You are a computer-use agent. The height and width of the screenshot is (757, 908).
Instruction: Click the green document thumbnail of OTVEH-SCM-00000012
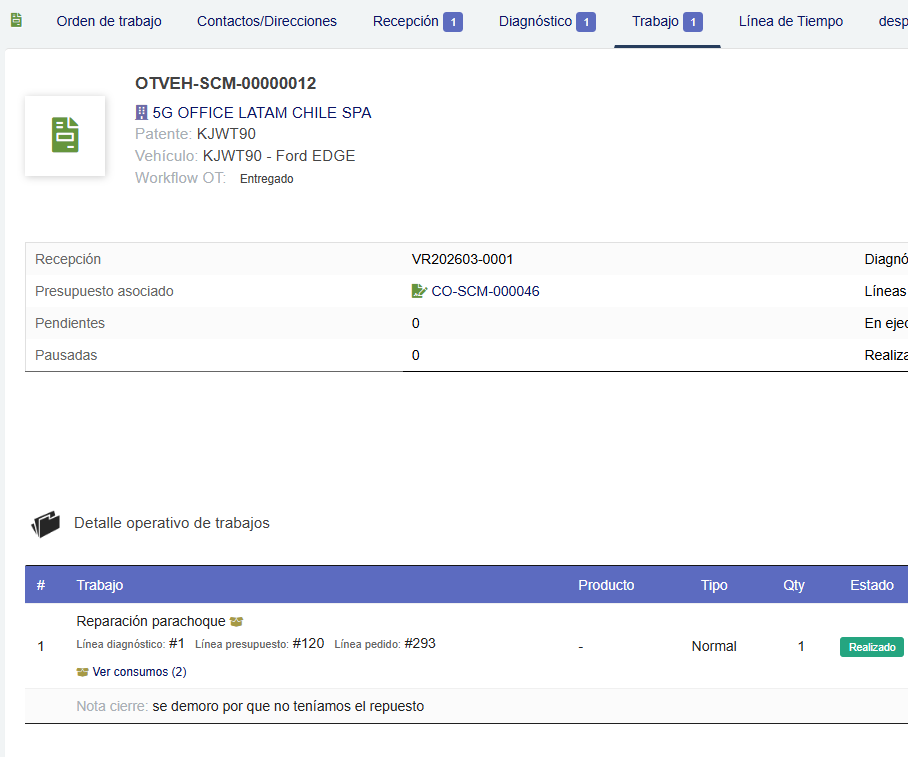coord(64,135)
